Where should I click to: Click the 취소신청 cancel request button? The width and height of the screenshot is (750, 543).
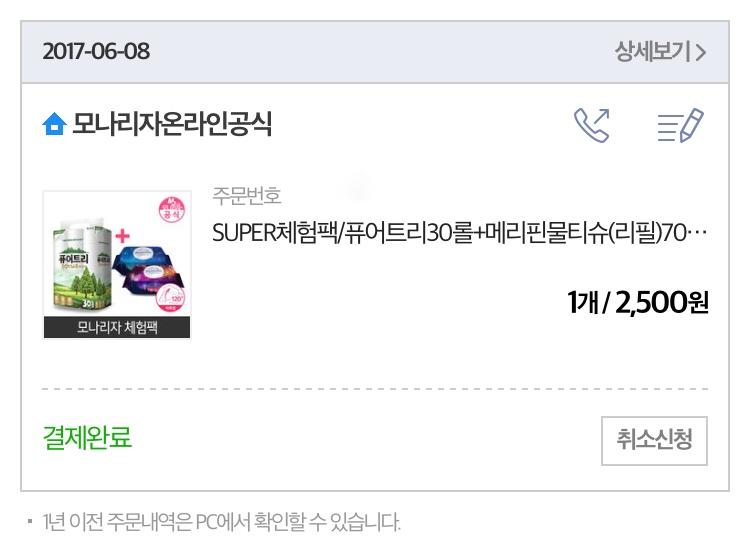coord(654,441)
